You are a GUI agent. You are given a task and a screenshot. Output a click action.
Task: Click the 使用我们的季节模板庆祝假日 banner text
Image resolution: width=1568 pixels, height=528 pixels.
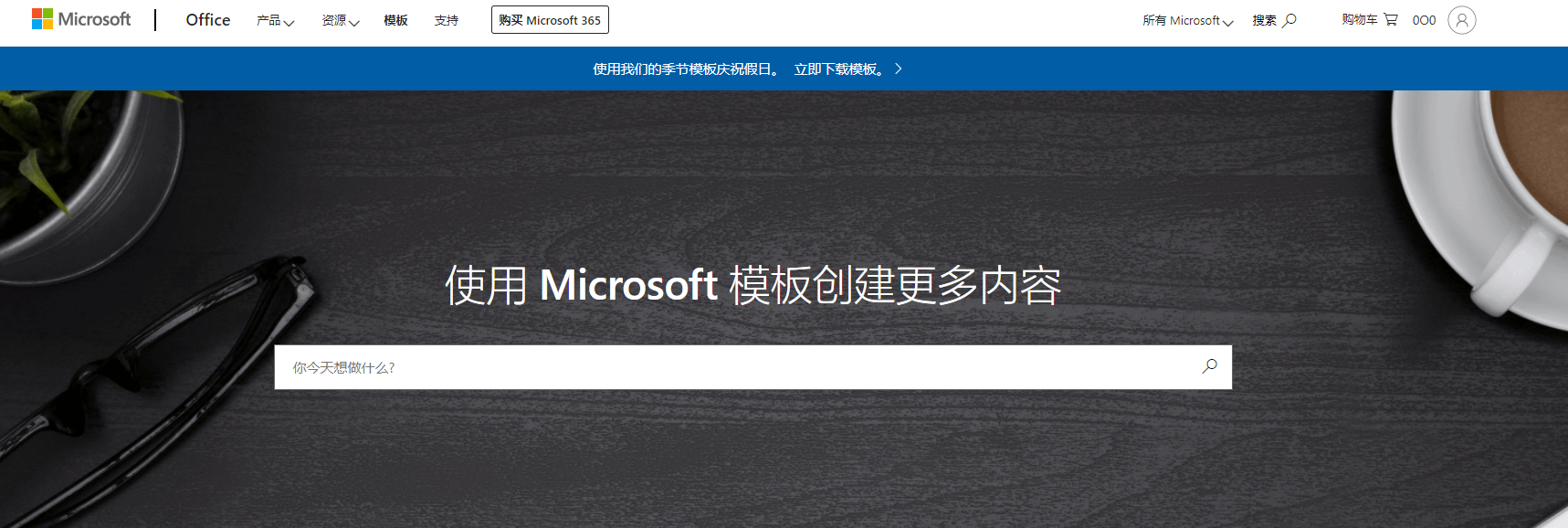point(686,69)
